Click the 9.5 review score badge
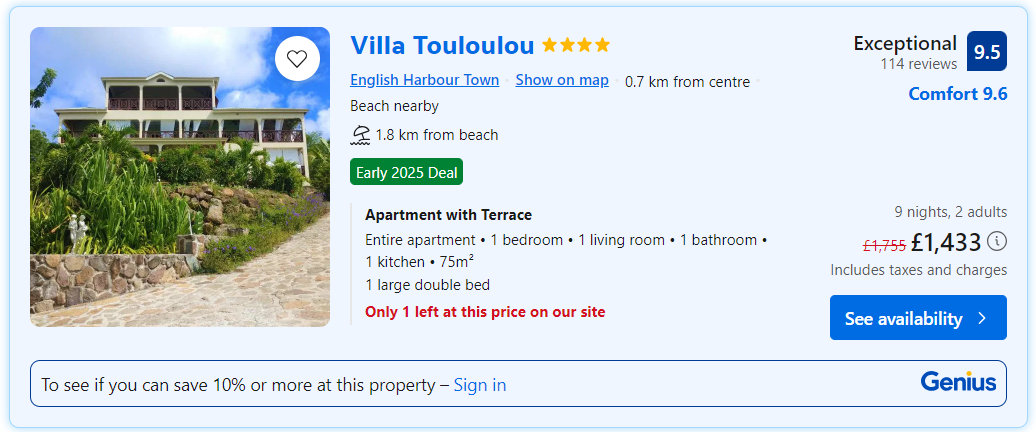This screenshot has width=1036, height=432. pyautogui.click(x=986, y=52)
